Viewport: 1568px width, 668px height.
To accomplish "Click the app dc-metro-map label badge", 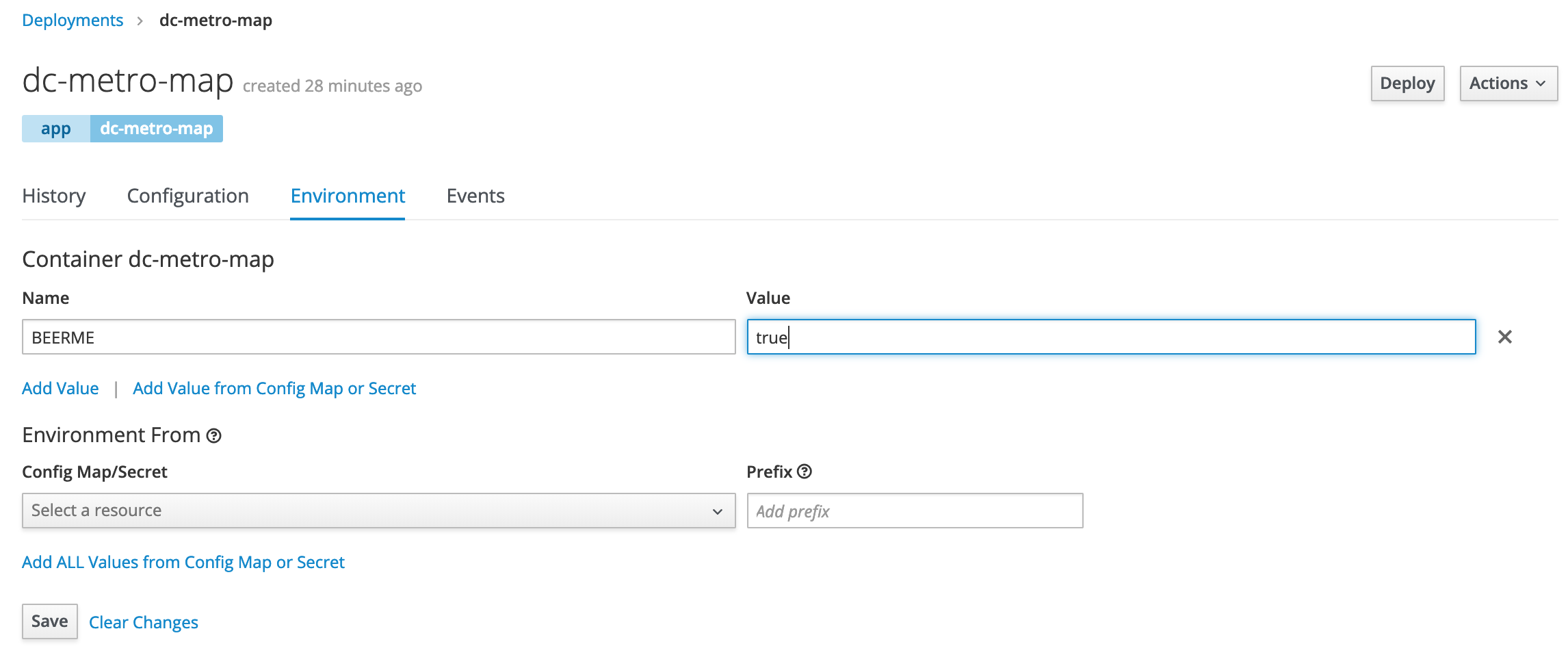I will pyautogui.click(x=122, y=129).
